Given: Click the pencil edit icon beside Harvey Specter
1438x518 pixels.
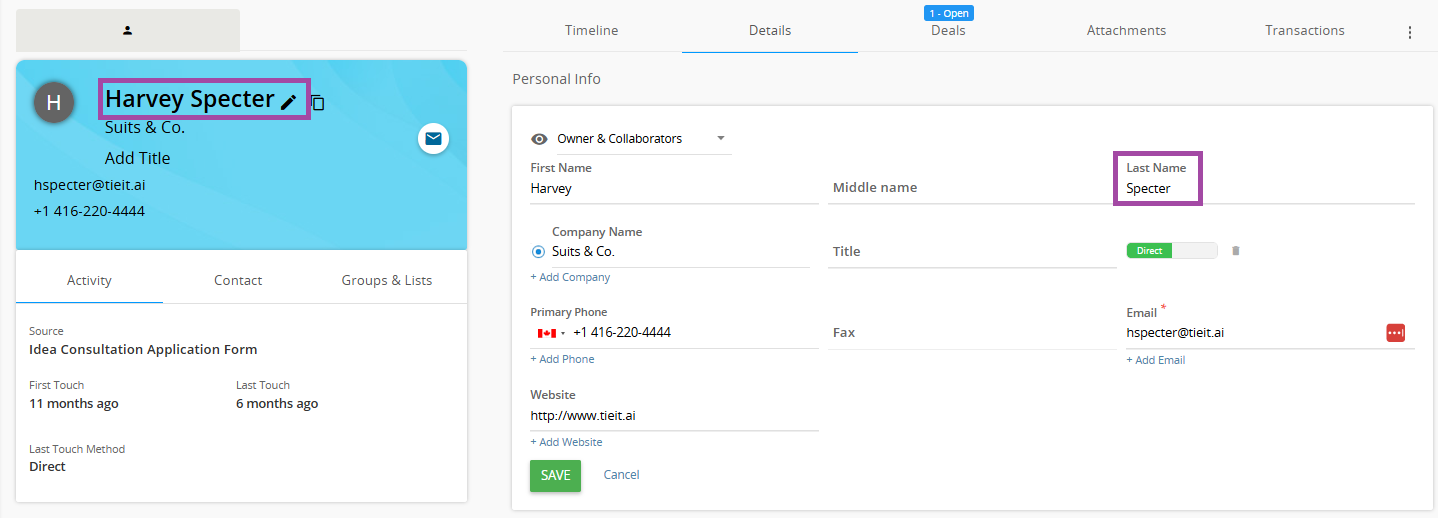Looking at the screenshot, I should [x=288, y=101].
